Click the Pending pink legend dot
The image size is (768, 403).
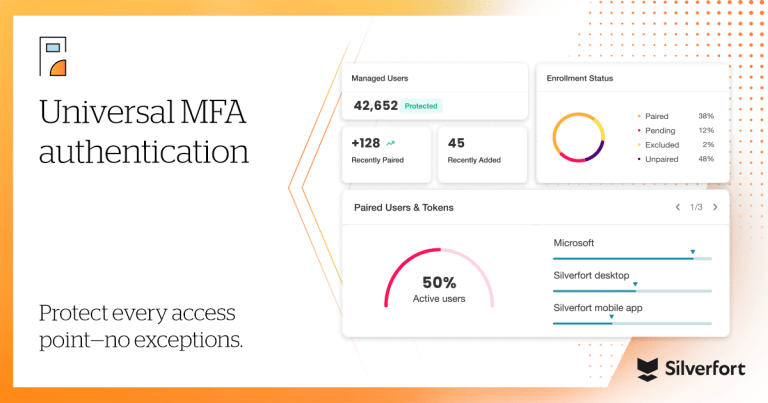tap(639, 131)
